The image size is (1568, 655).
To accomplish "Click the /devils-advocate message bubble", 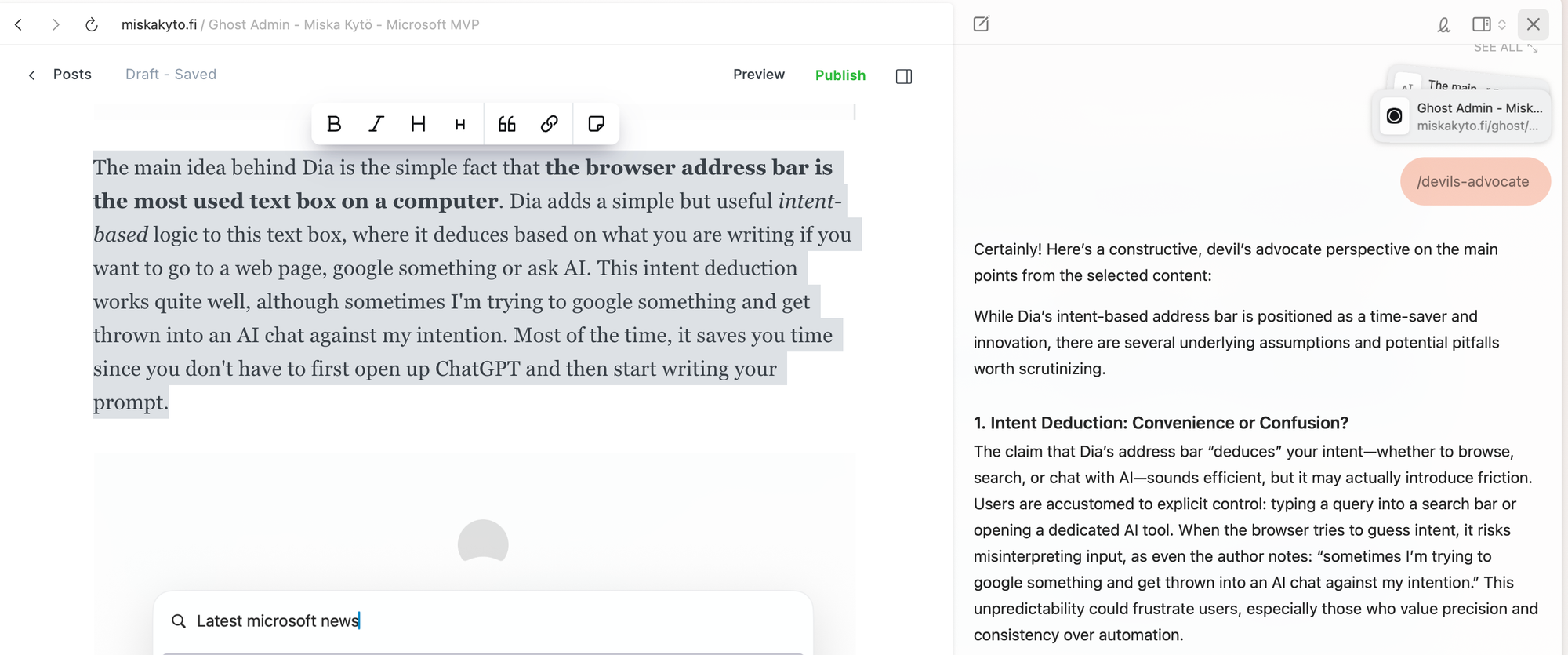I will tap(1475, 181).
